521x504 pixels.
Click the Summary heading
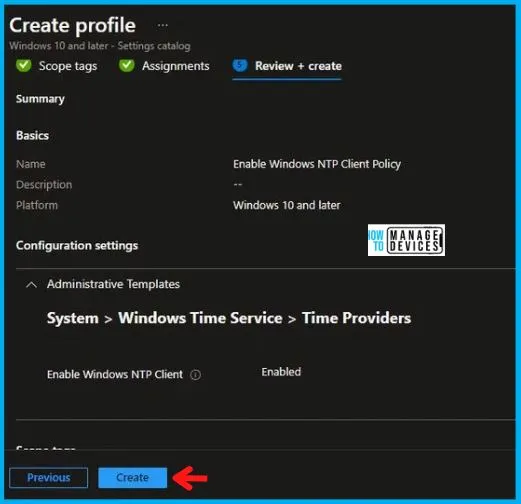point(40,99)
